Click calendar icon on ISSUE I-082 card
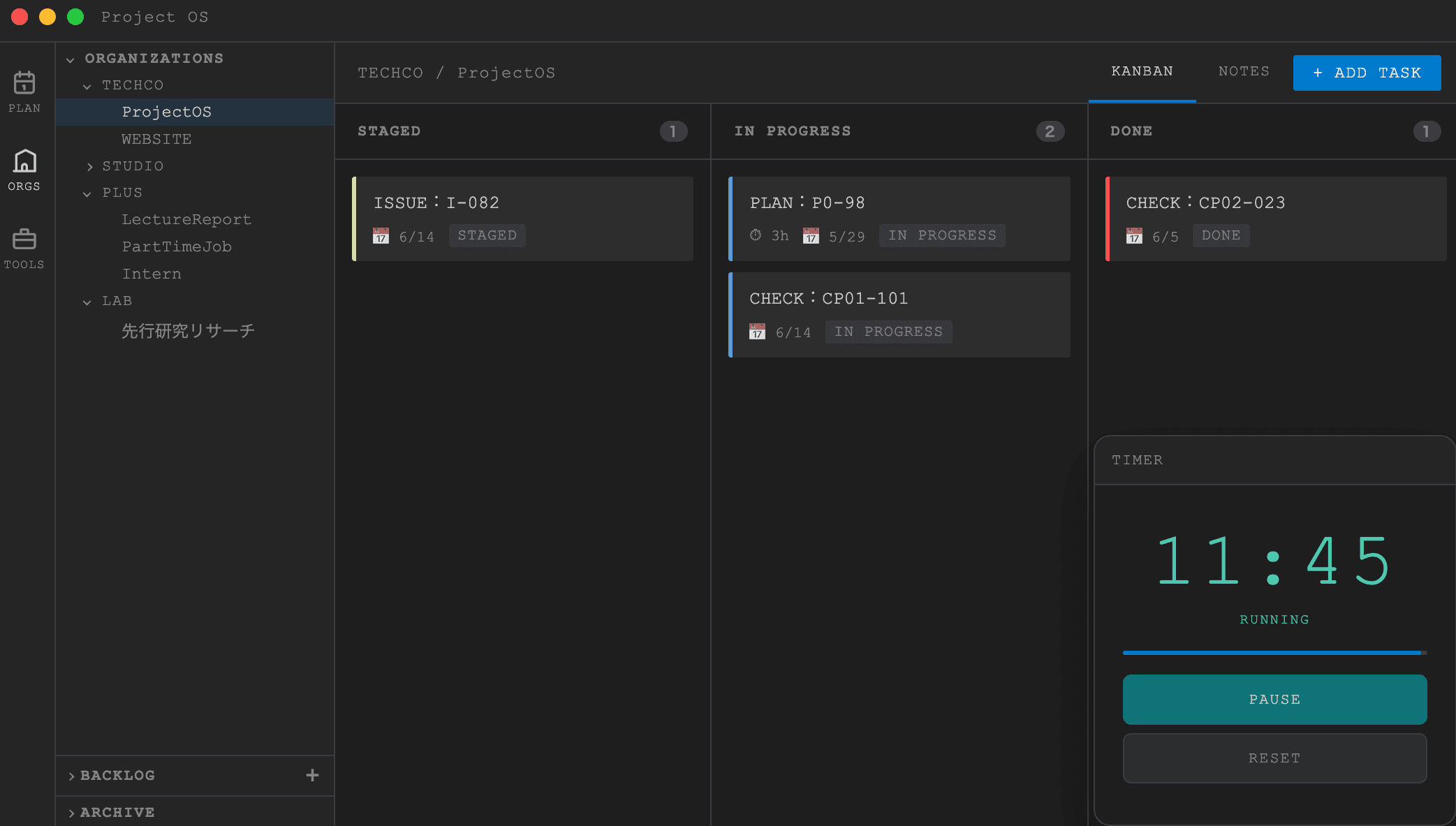This screenshot has height=826, width=1456. (x=381, y=236)
